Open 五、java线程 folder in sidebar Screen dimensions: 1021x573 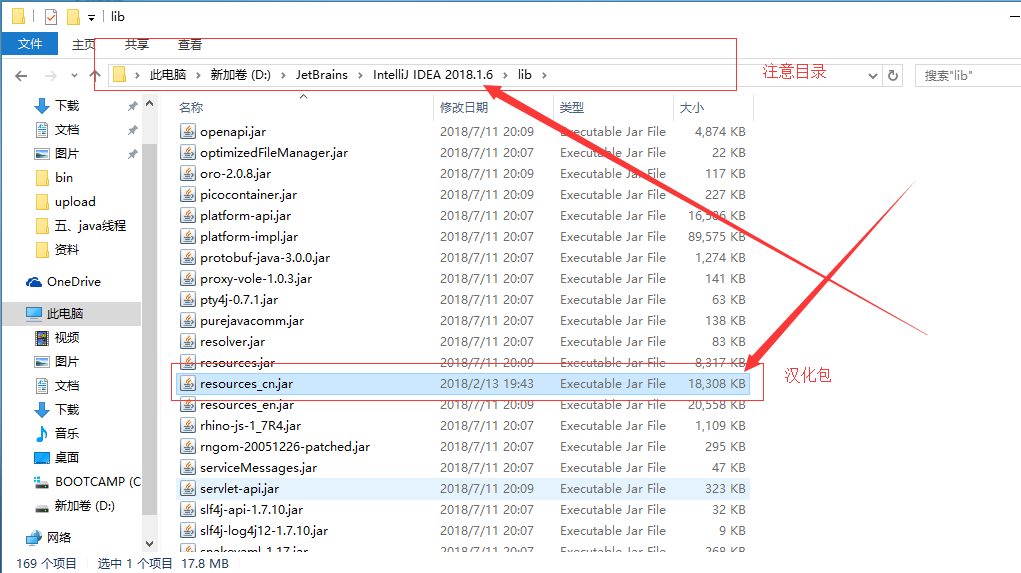90,226
